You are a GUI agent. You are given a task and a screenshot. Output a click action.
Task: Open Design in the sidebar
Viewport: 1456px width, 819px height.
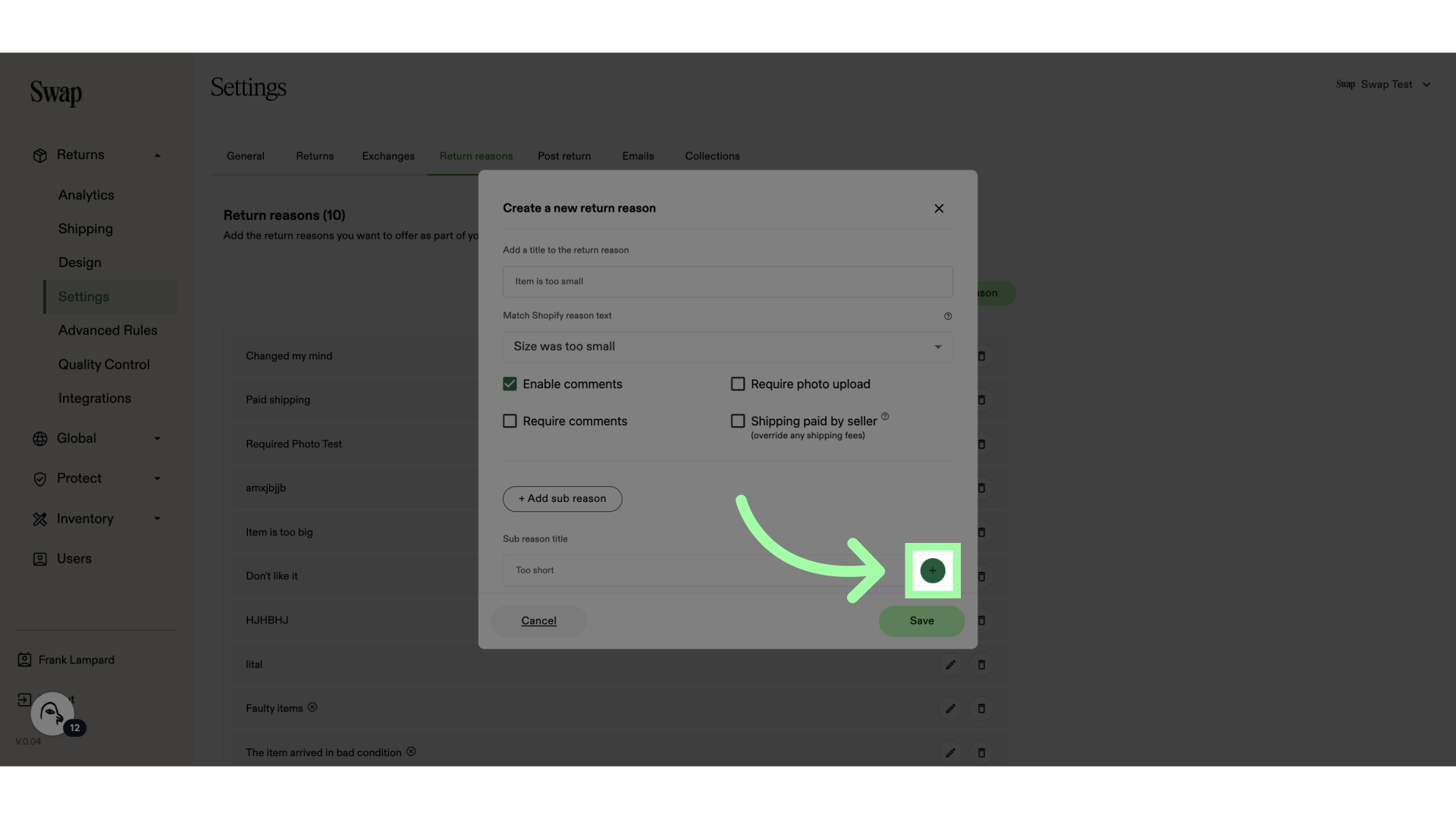pyautogui.click(x=80, y=263)
